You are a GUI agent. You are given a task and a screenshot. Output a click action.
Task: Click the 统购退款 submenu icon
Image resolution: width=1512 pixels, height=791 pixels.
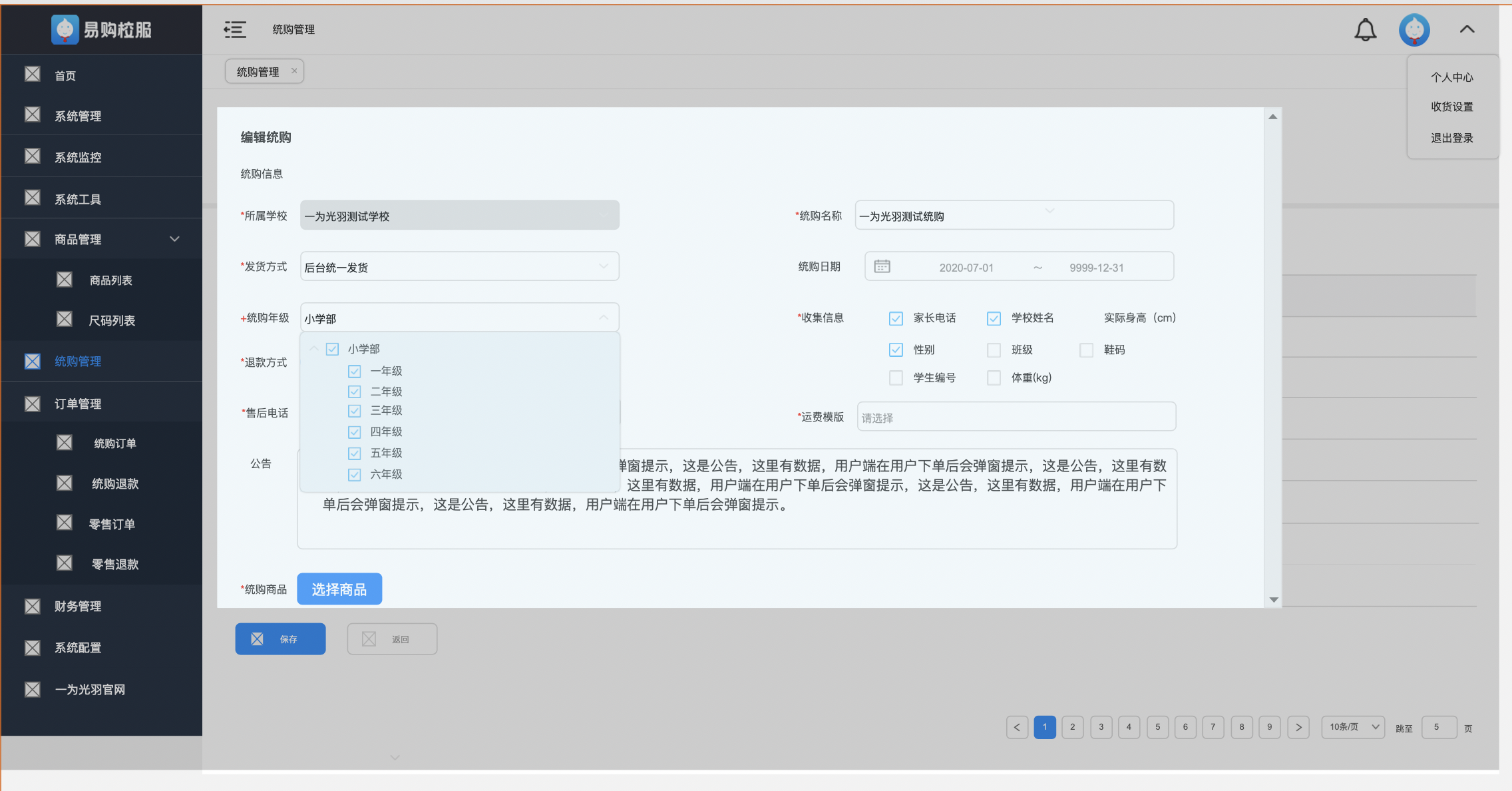tap(65, 483)
